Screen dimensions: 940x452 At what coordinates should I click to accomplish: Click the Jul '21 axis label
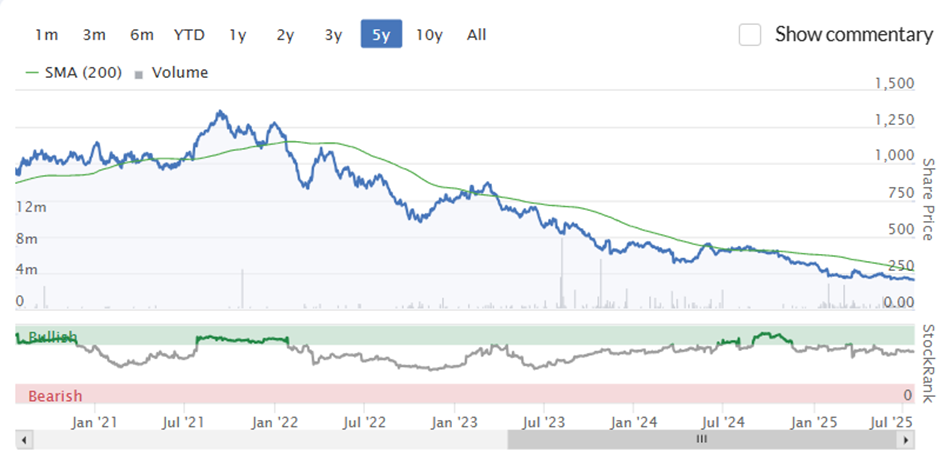point(184,422)
